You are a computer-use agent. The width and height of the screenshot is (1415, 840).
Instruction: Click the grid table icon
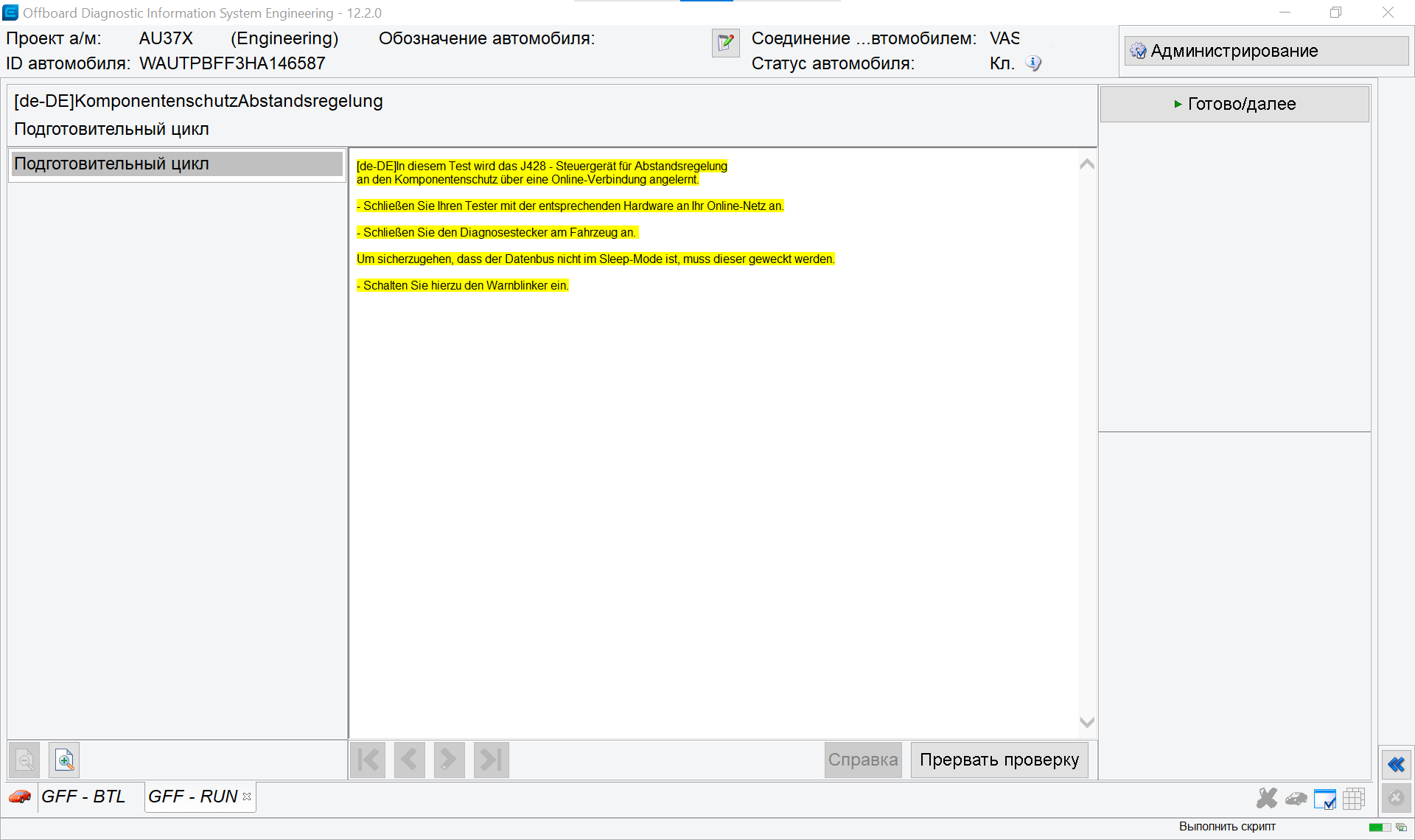click(x=1354, y=799)
